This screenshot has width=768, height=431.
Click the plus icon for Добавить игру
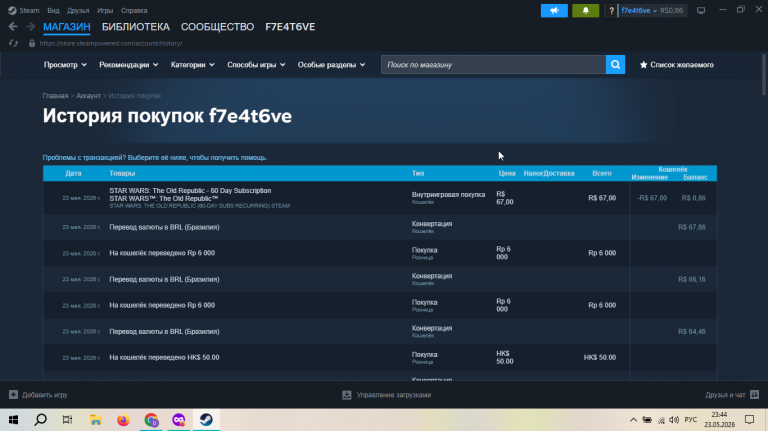point(13,395)
